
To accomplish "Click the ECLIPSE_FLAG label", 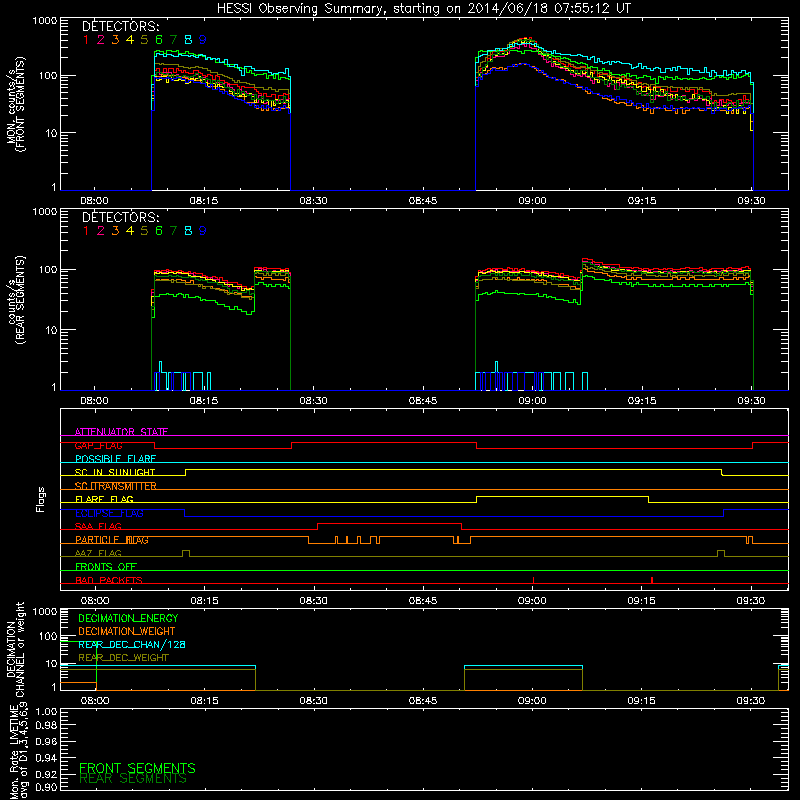I will [109, 513].
